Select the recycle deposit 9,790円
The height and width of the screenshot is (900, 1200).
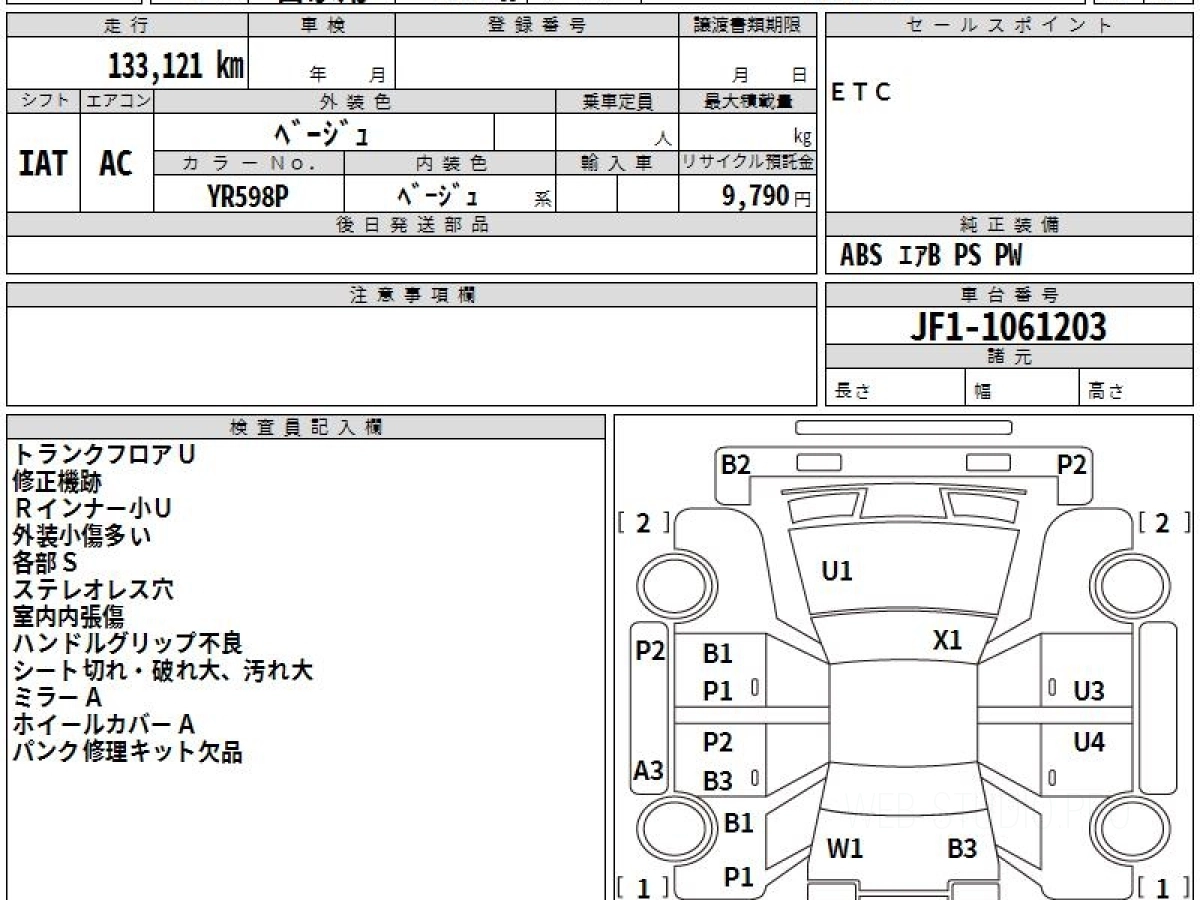pos(767,196)
